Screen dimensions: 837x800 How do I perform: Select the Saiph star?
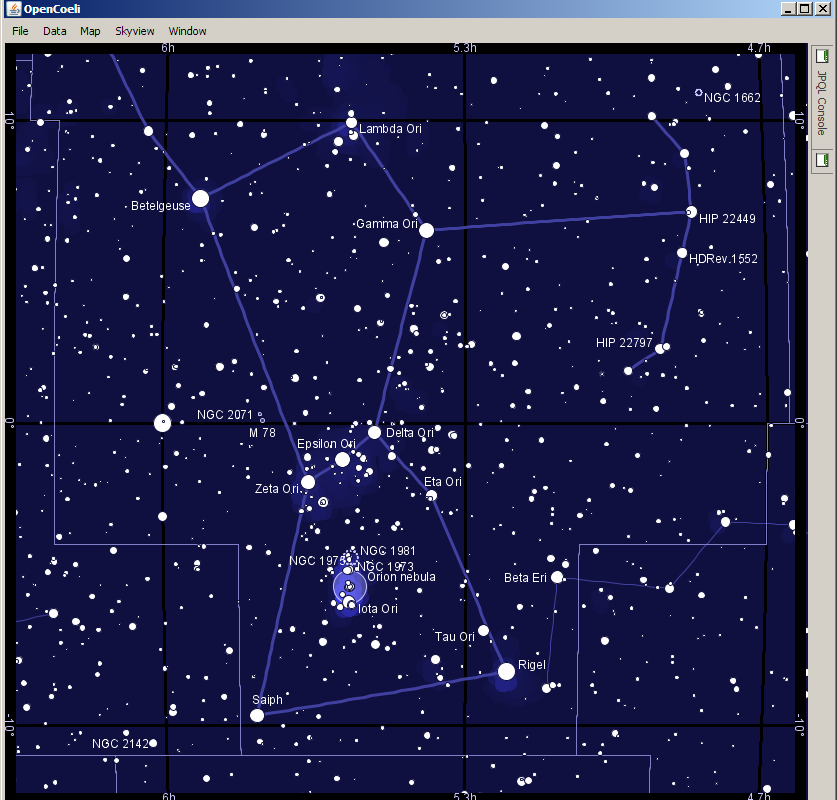click(257, 715)
